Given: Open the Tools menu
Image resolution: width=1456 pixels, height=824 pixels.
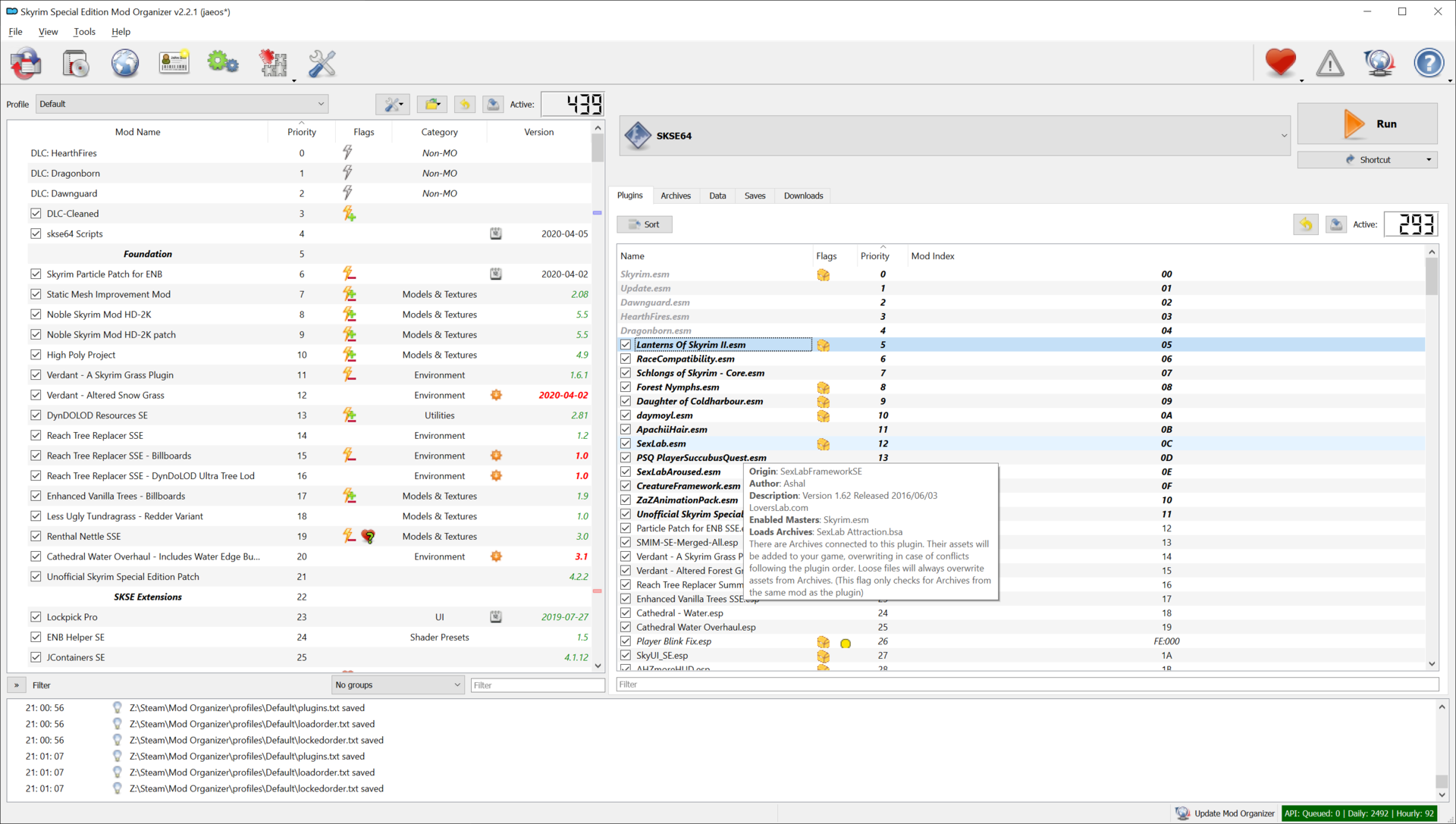Looking at the screenshot, I should 84,32.
